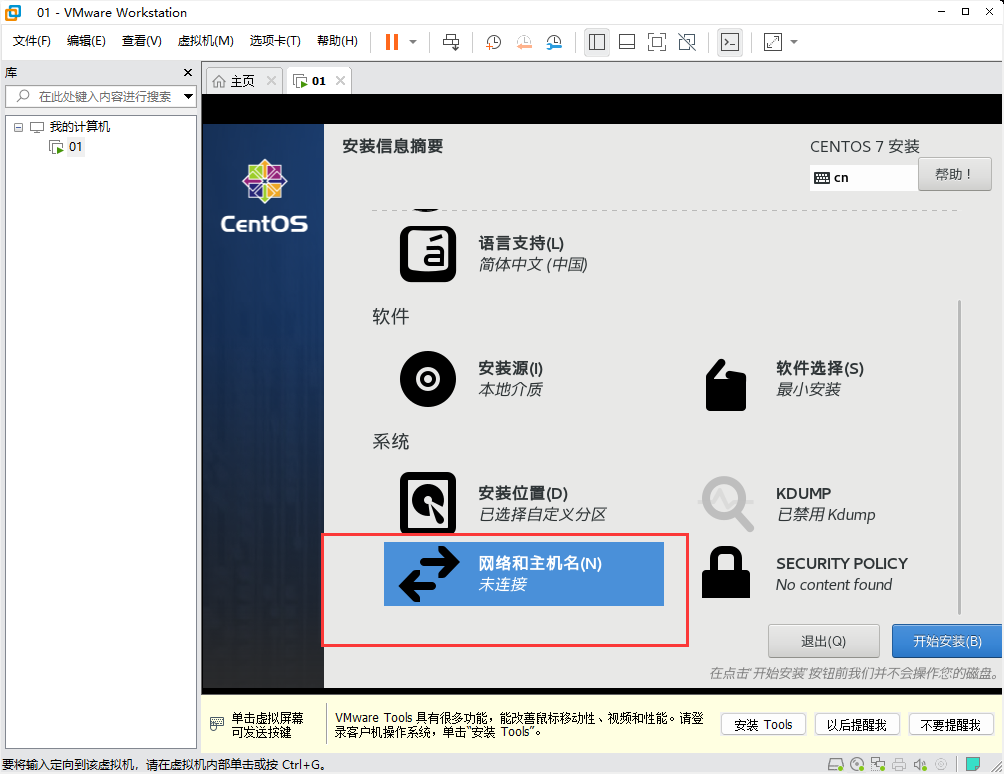Open 软件选择(S) software selection

pyautogui.click(x=784, y=384)
